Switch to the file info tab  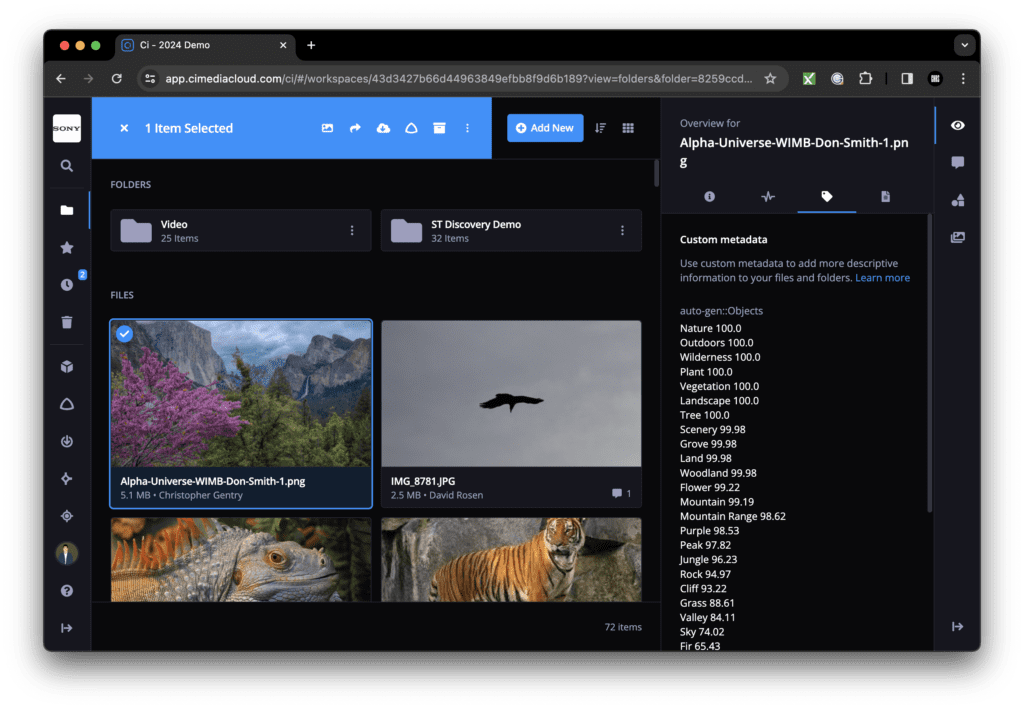[710, 197]
